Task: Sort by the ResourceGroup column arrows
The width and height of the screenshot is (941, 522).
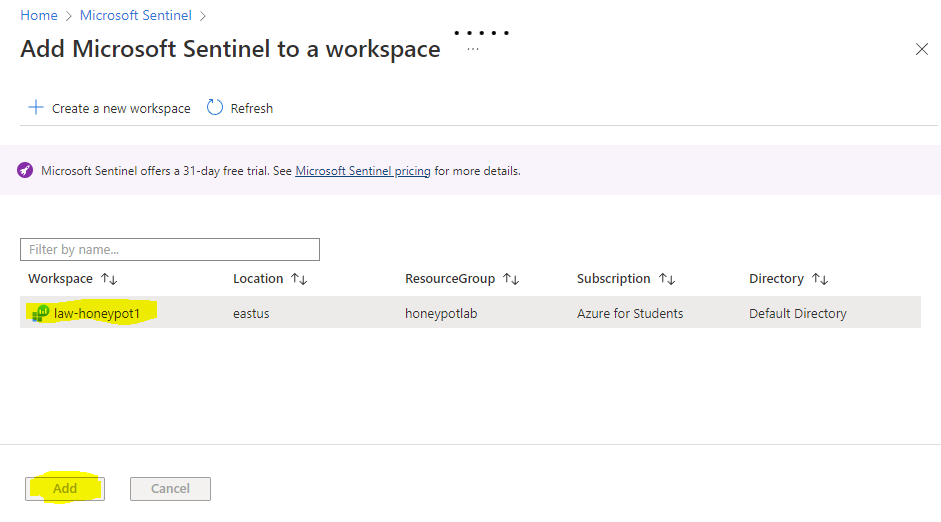Action: (511, 279)
